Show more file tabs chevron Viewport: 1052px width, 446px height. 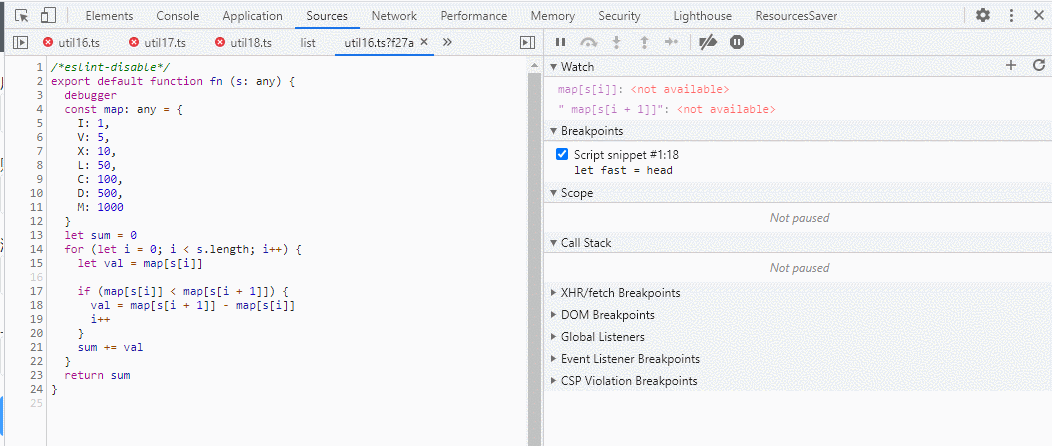(447, 42)
